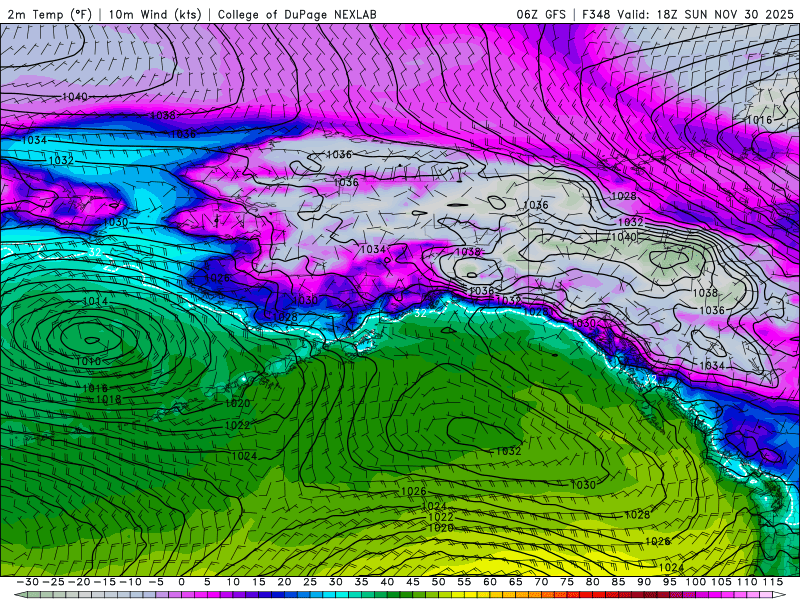Click the 85 temperature scale label
Viewport: 800px width, 600px height.
point(618,582)
